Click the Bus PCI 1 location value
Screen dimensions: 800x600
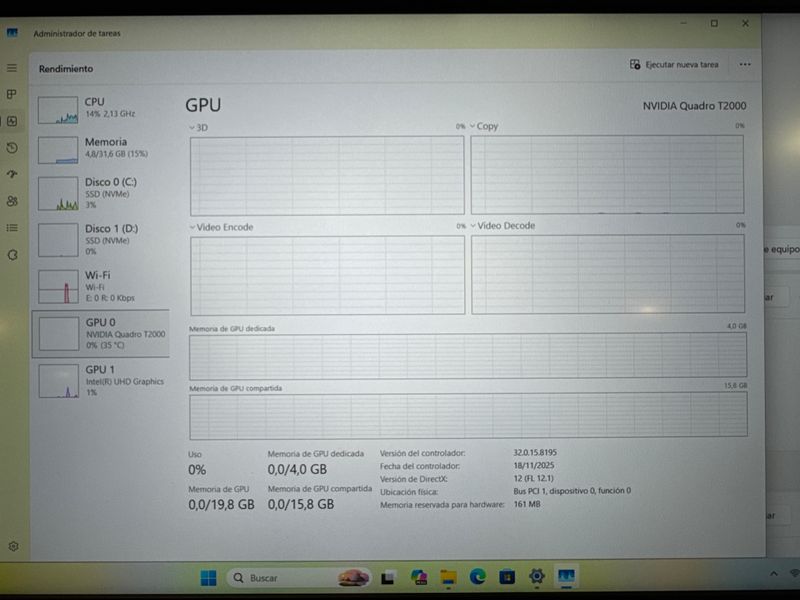(x=572, y=491)
